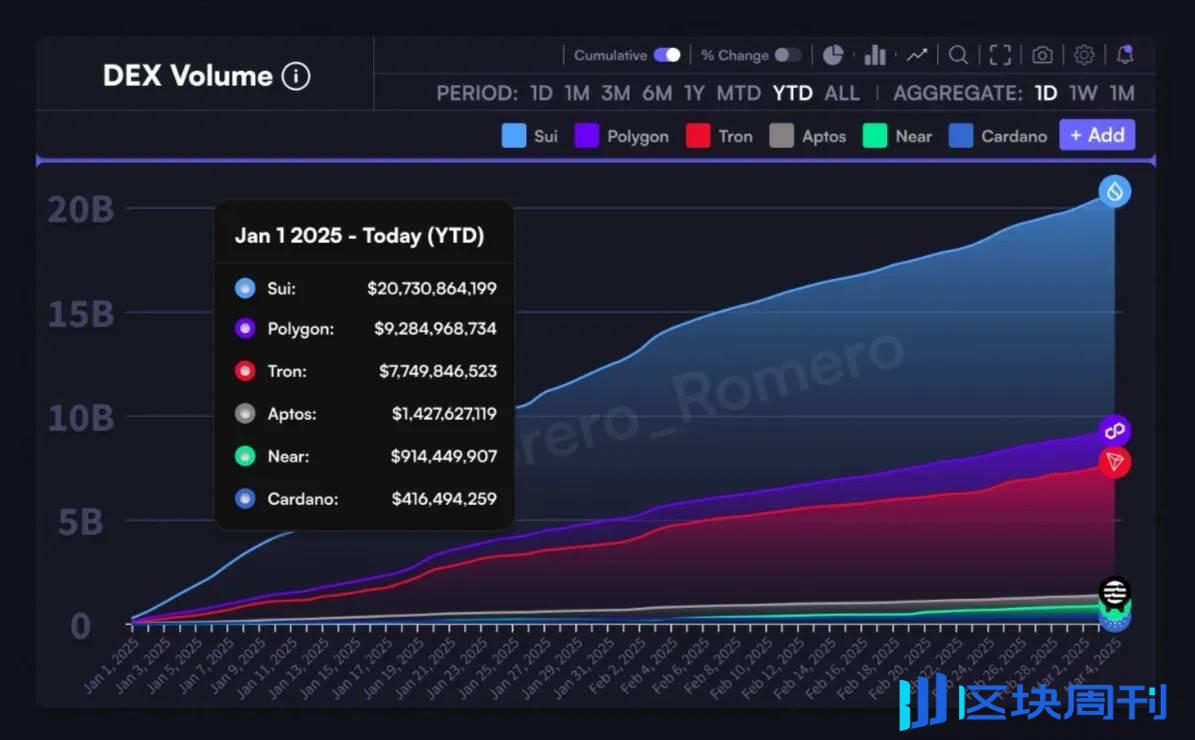
Task: Click Near value $914,449,907
Action: pos(444,456)
